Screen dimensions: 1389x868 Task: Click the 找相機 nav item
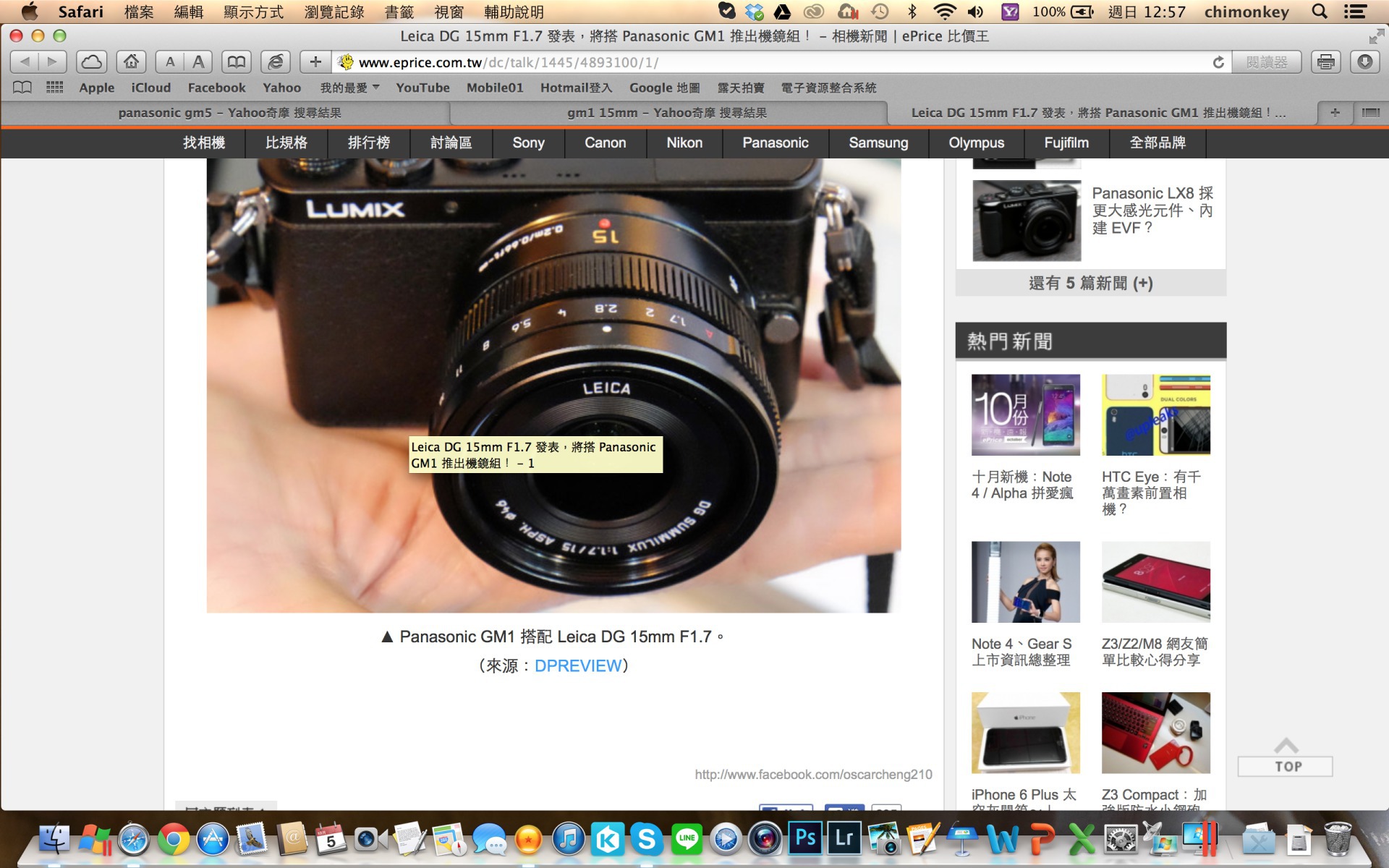(204, 143)
